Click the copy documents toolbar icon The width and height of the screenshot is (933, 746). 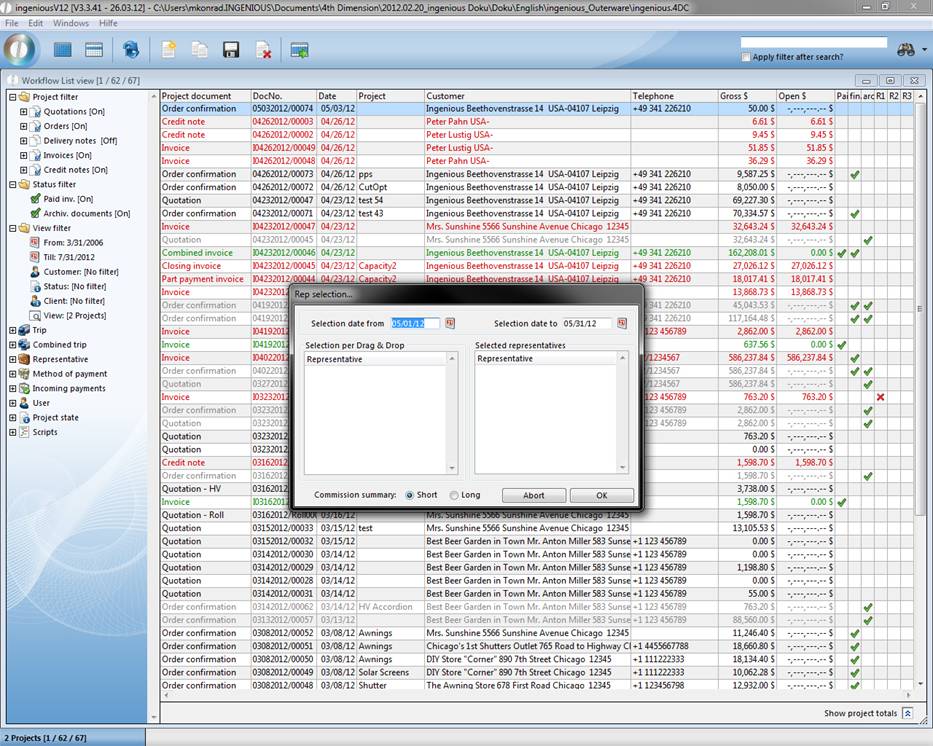click(200, 50)
